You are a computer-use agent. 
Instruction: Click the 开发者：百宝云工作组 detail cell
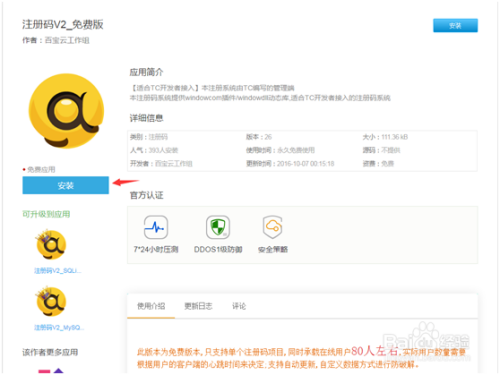pos(161,164)
